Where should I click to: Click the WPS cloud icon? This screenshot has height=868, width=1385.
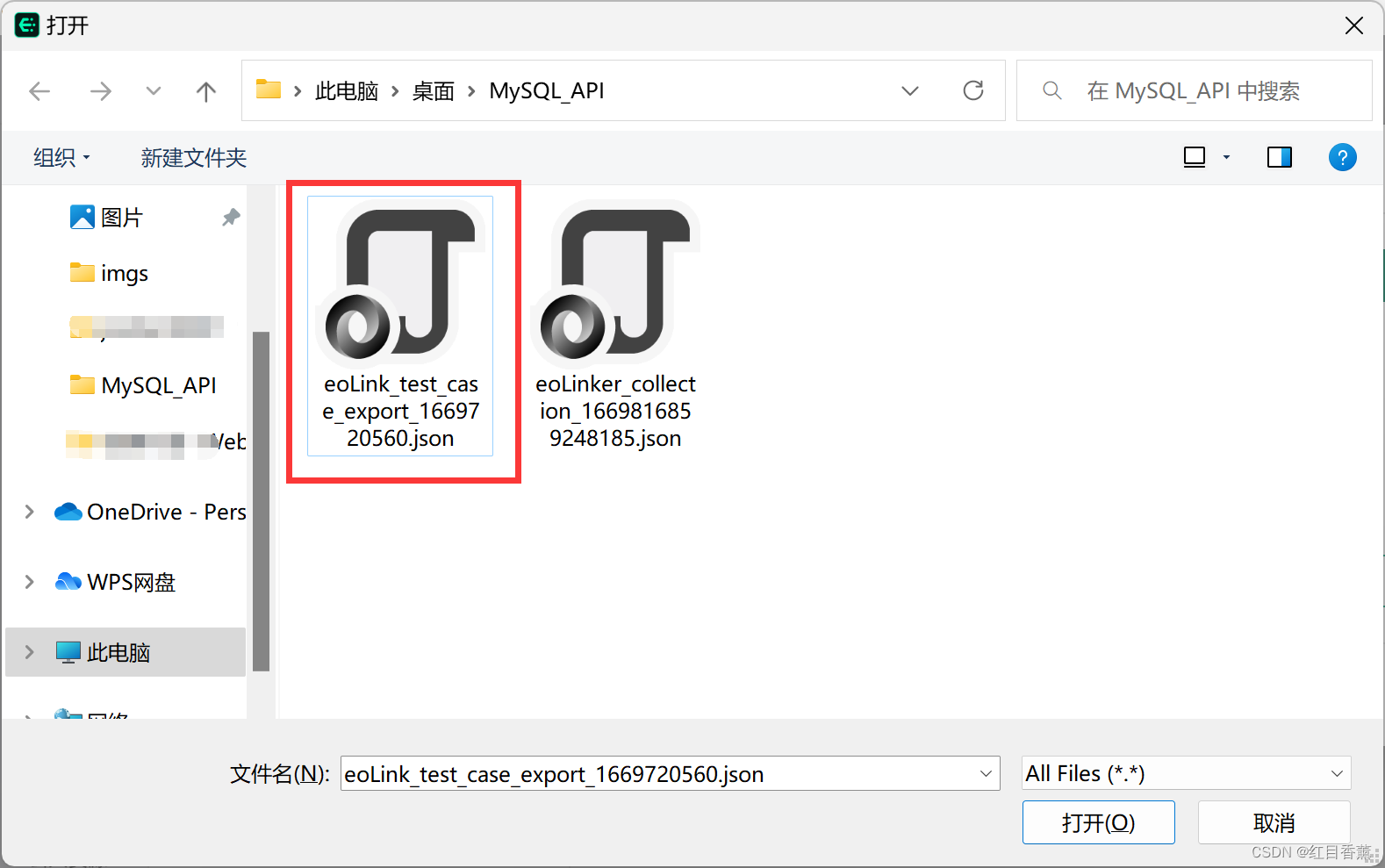click(x=68, y=581)
